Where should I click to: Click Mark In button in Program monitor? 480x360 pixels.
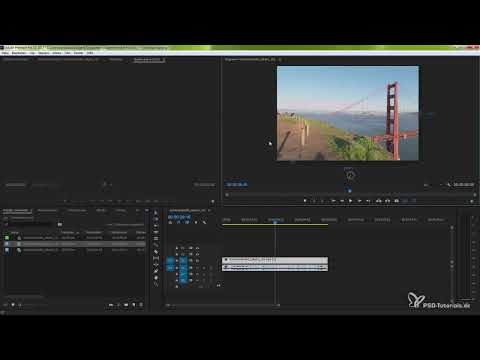(x=314, y=201)
